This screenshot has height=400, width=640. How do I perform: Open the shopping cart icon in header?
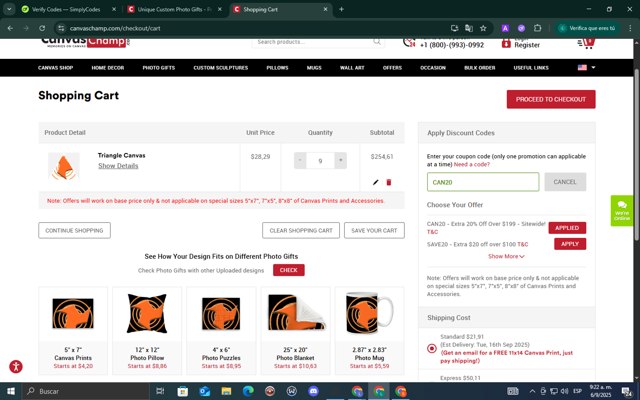586,43
